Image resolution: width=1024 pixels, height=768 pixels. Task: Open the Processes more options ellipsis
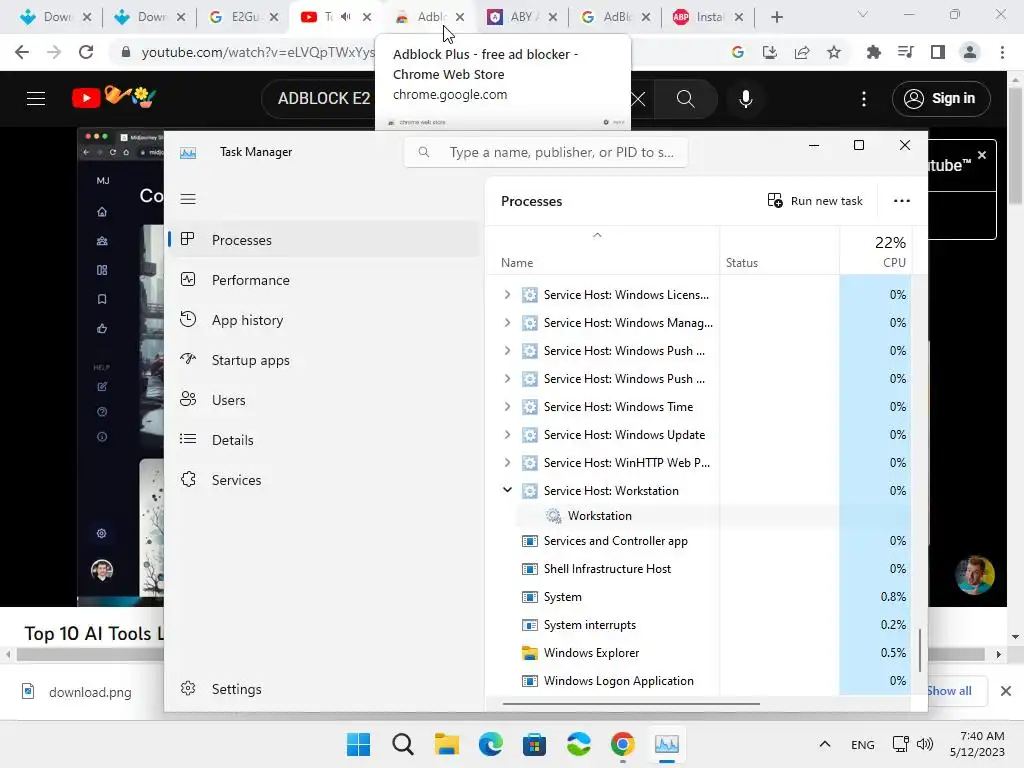pos(902,201)
